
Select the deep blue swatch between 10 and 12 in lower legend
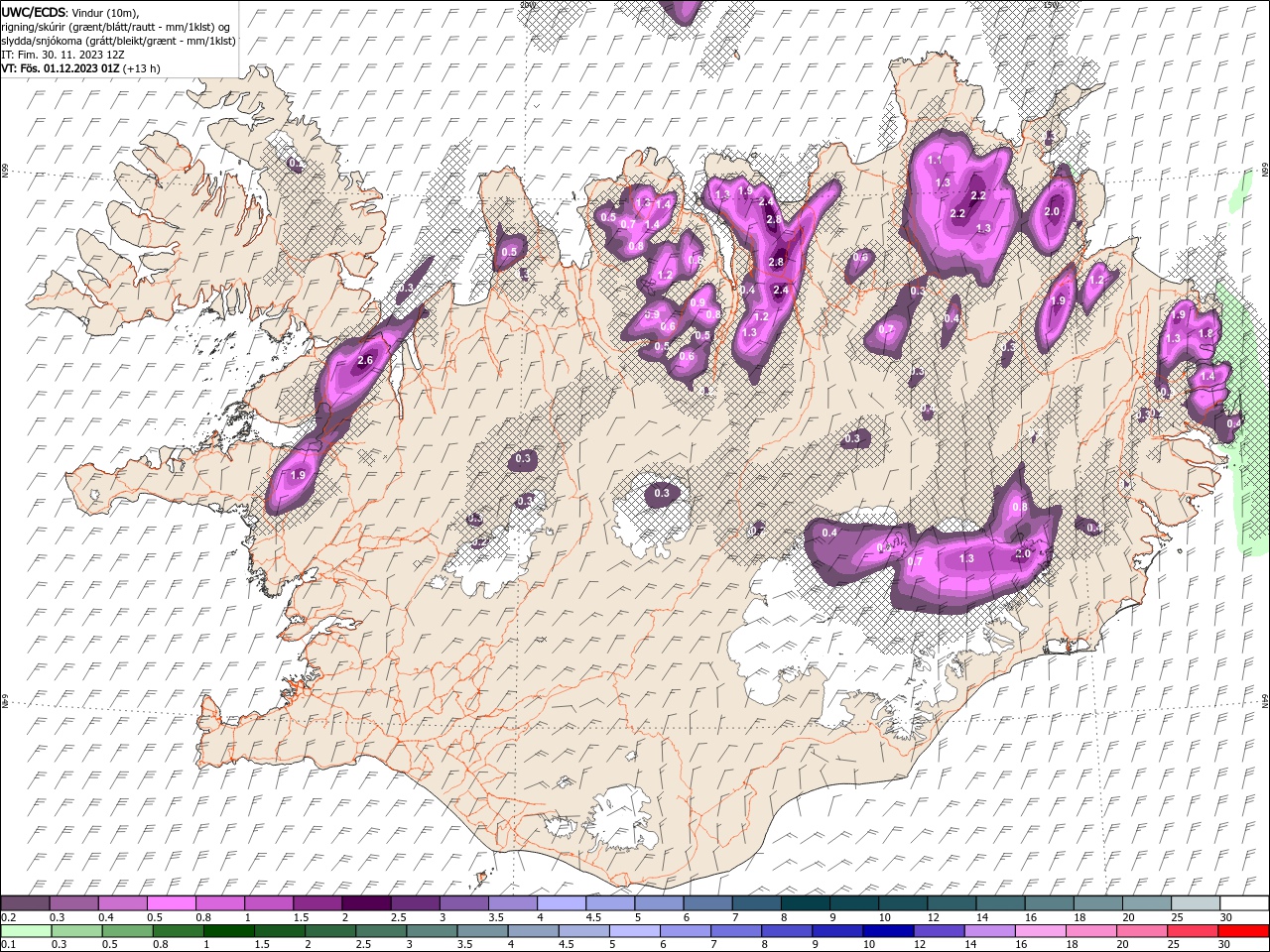point(887,931)
